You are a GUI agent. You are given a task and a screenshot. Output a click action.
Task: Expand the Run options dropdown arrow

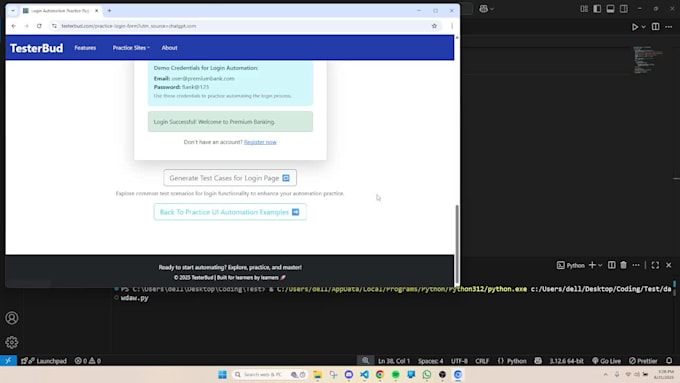tap(644, 27)
